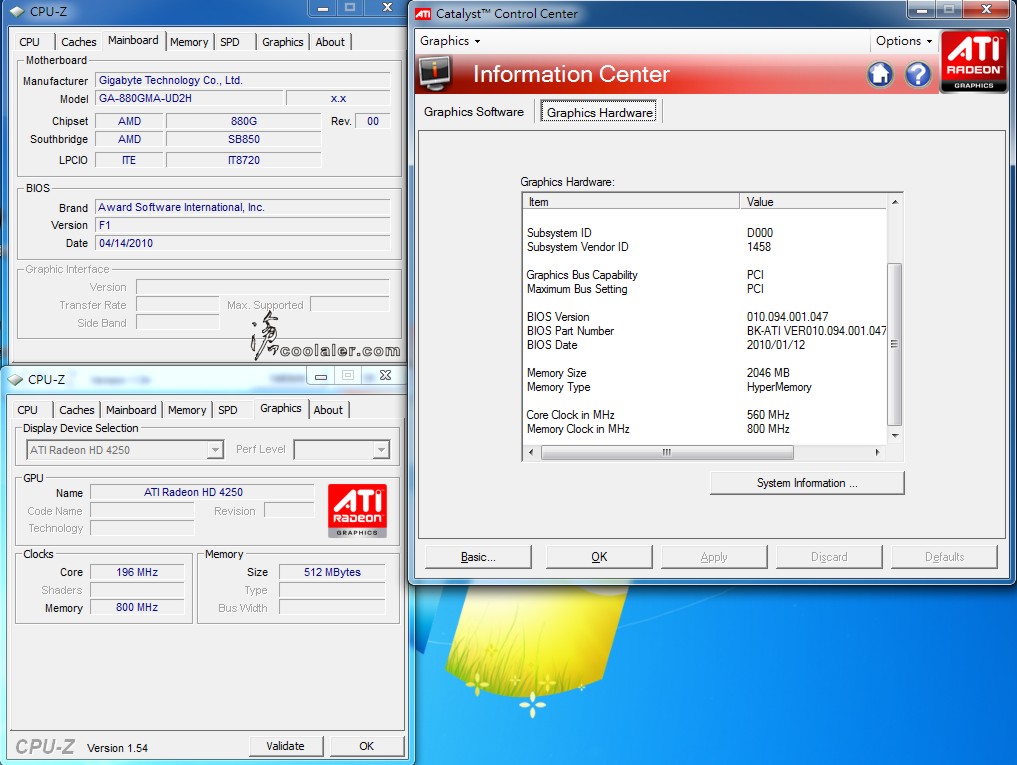The width and height of the screenshot is (1017, 765).
Task: Open Graphics tab in top CPU-Z window
Action: (x=282, y=42)
